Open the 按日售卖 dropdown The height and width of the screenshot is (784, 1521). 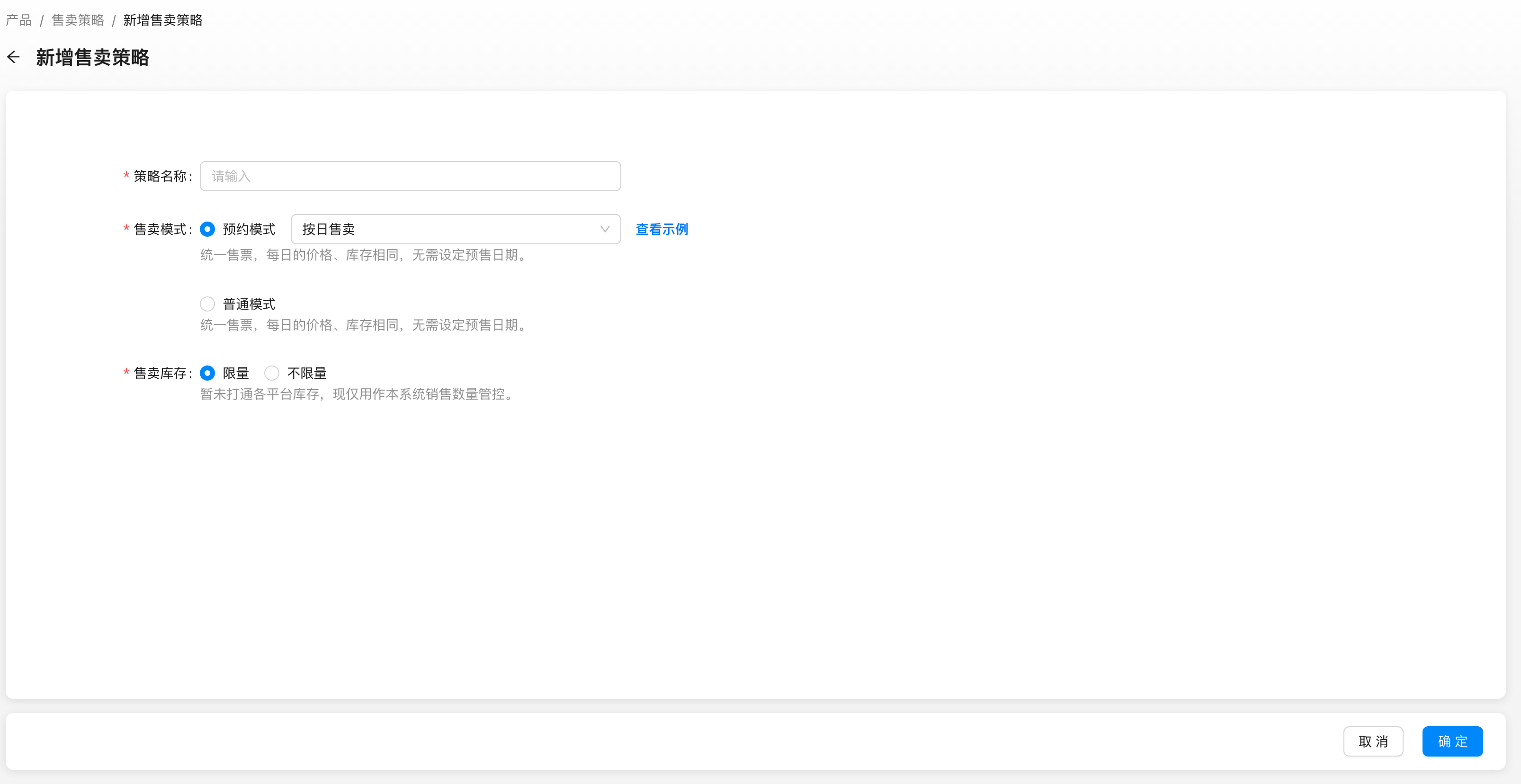[x=456, y=229]
